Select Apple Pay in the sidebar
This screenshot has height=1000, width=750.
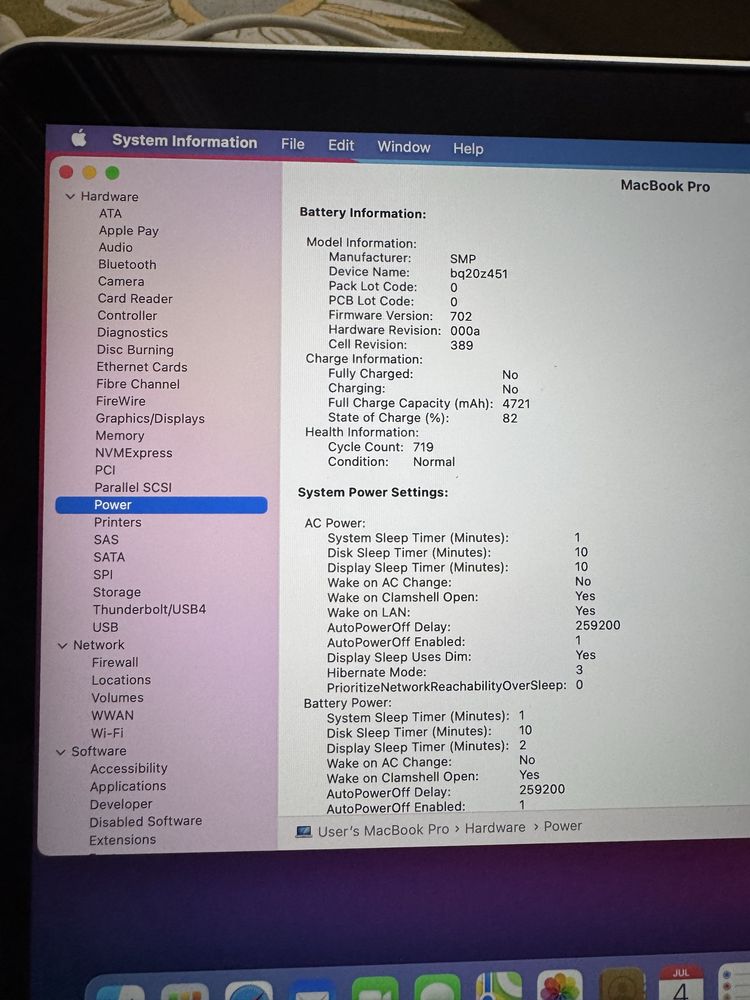pyautogui.click(x=128, y=231)
